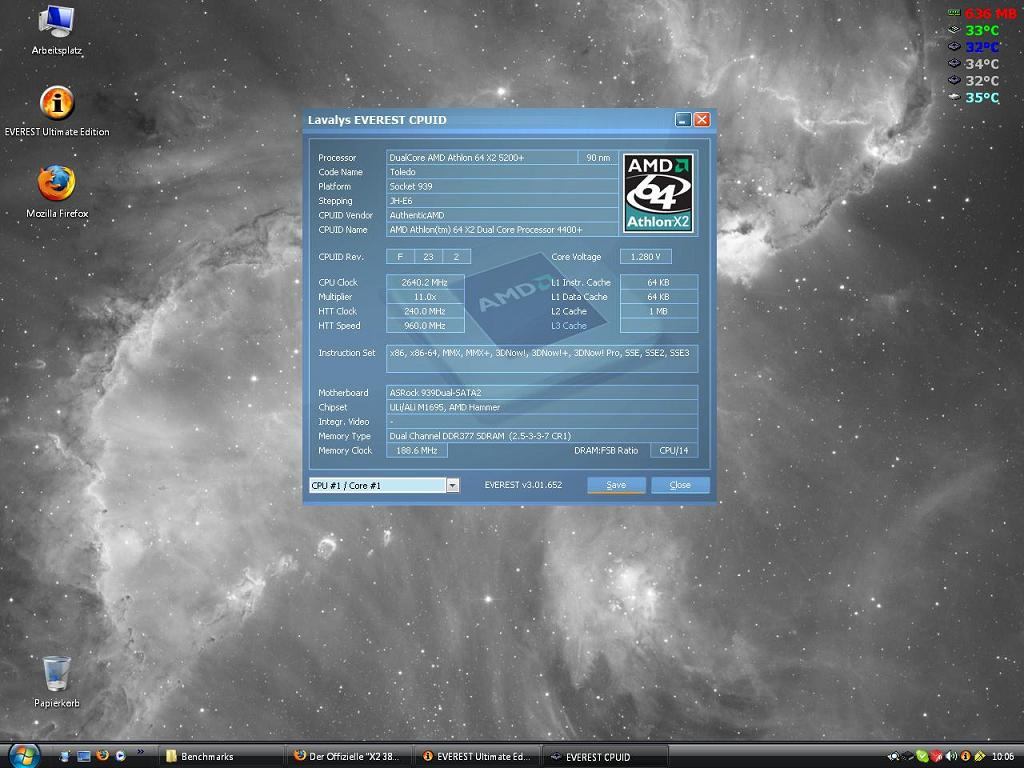Switch to Der Offizielle "X2 38... Firefox task

click(x=349, y=756)
